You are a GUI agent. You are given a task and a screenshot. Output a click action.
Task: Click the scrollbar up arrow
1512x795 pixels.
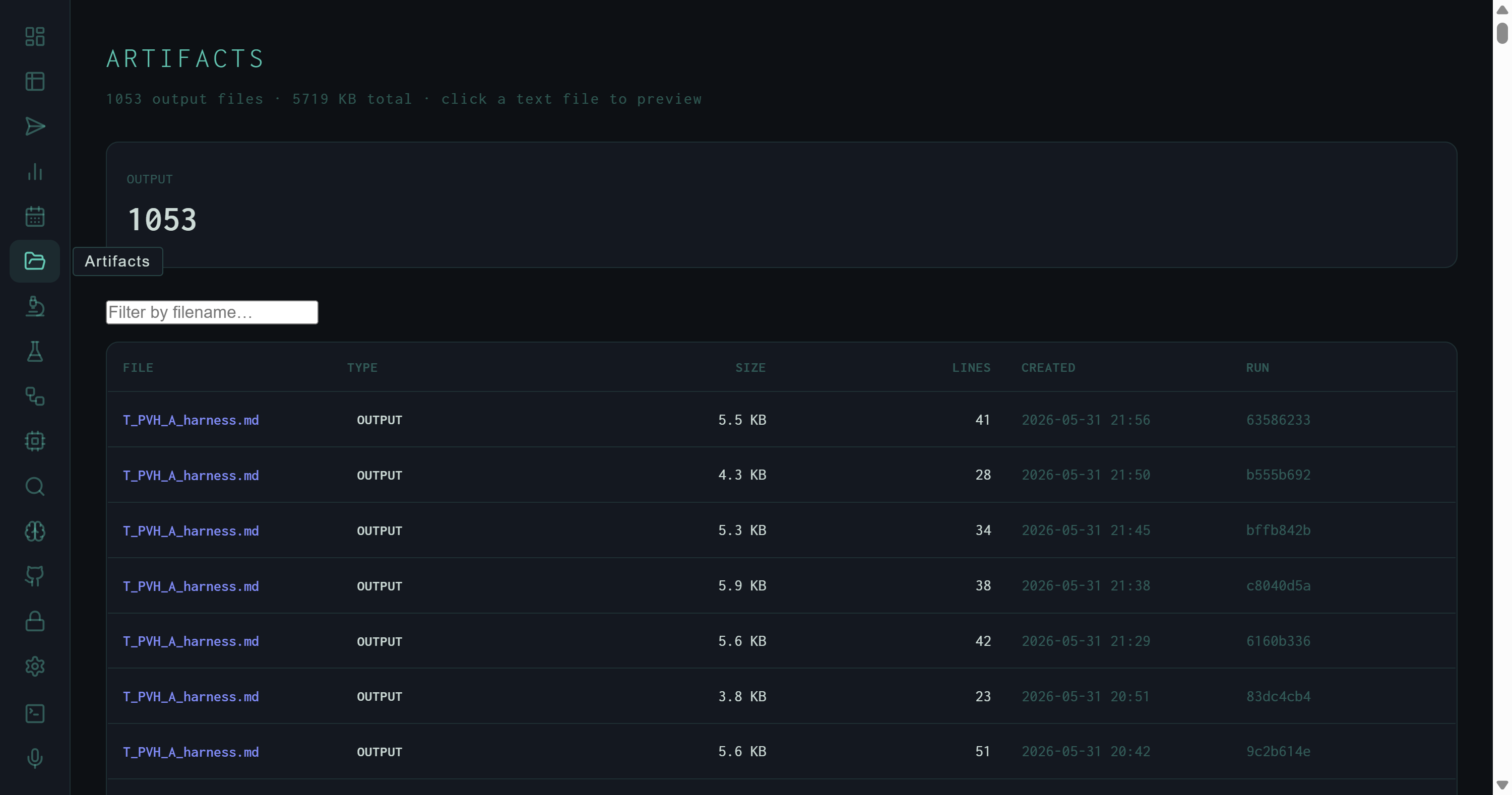pyautogui.click(x=1502, y=10)
